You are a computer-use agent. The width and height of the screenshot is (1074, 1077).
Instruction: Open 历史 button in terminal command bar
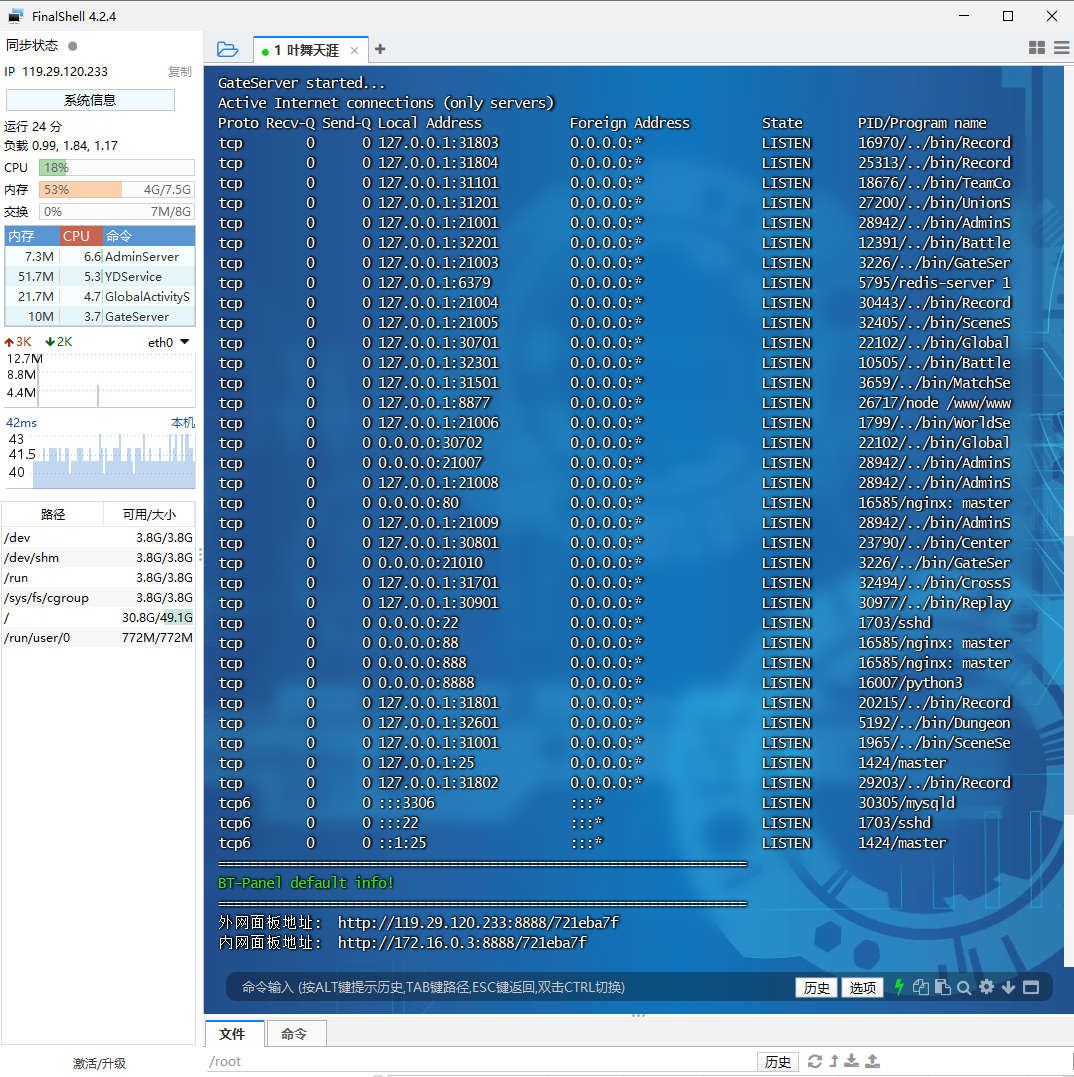(816, 988)
